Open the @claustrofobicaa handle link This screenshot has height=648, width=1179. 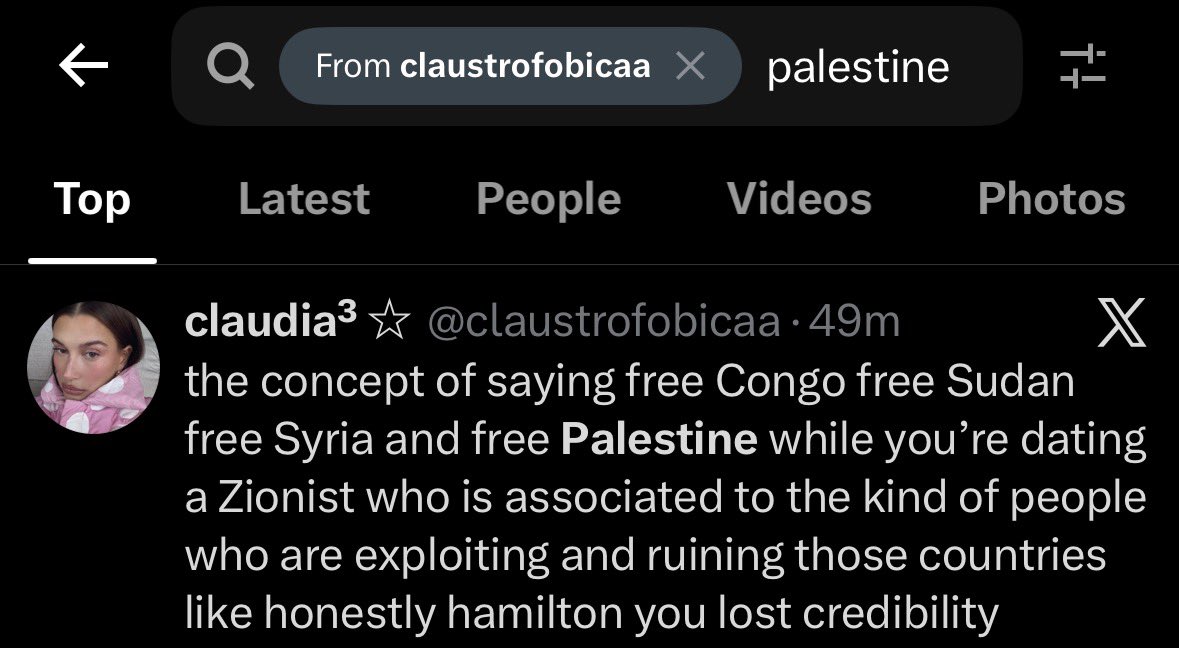coord(604,322)
